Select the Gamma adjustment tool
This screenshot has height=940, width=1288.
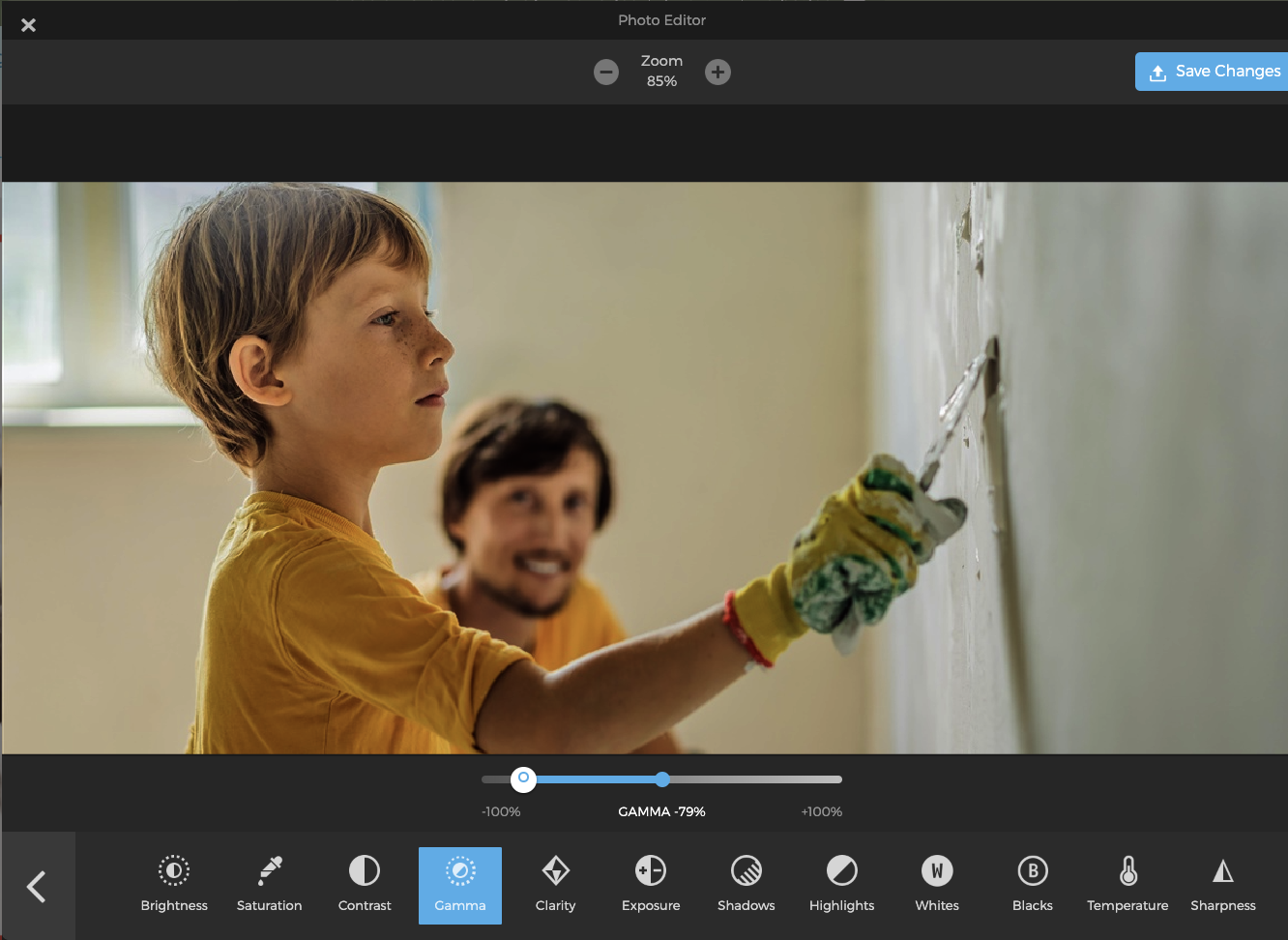coord(460,884)
